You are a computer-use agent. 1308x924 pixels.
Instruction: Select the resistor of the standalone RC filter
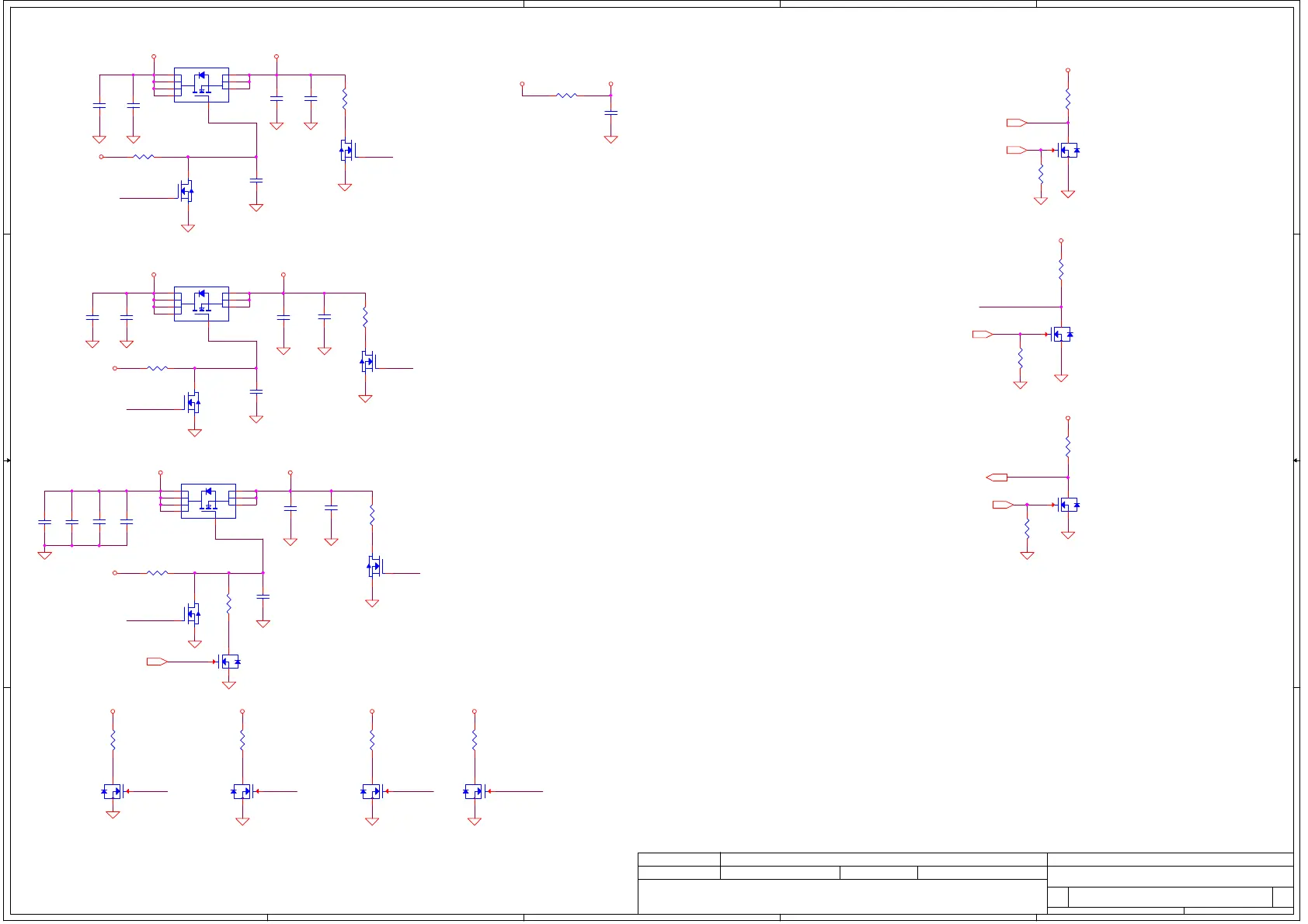567,96
